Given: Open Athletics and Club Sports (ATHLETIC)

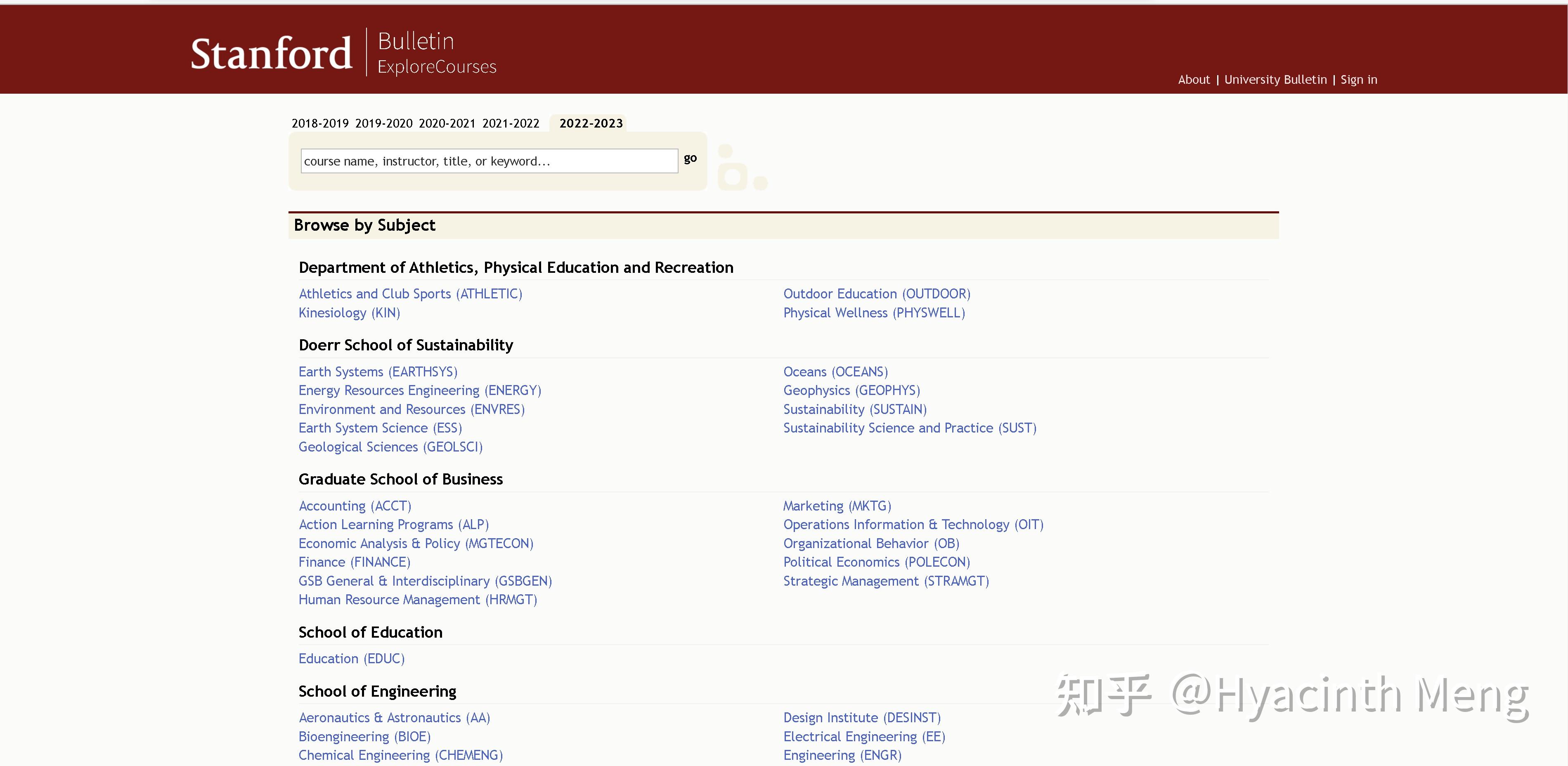Looking at the screenshot, I should click(x=410, y=294).
